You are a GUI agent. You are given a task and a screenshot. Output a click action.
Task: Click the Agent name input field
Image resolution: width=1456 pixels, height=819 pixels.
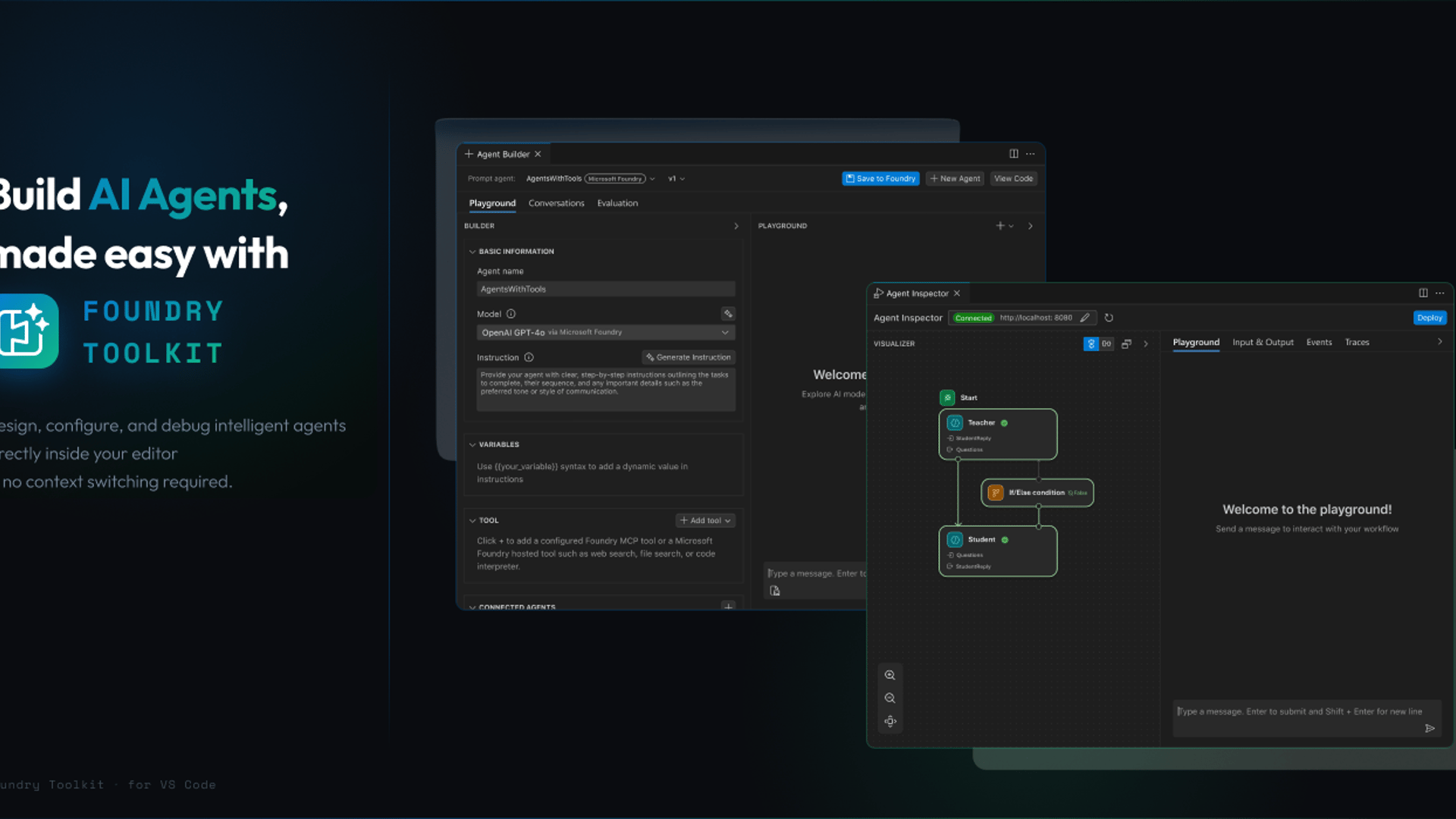coord(605,289)
